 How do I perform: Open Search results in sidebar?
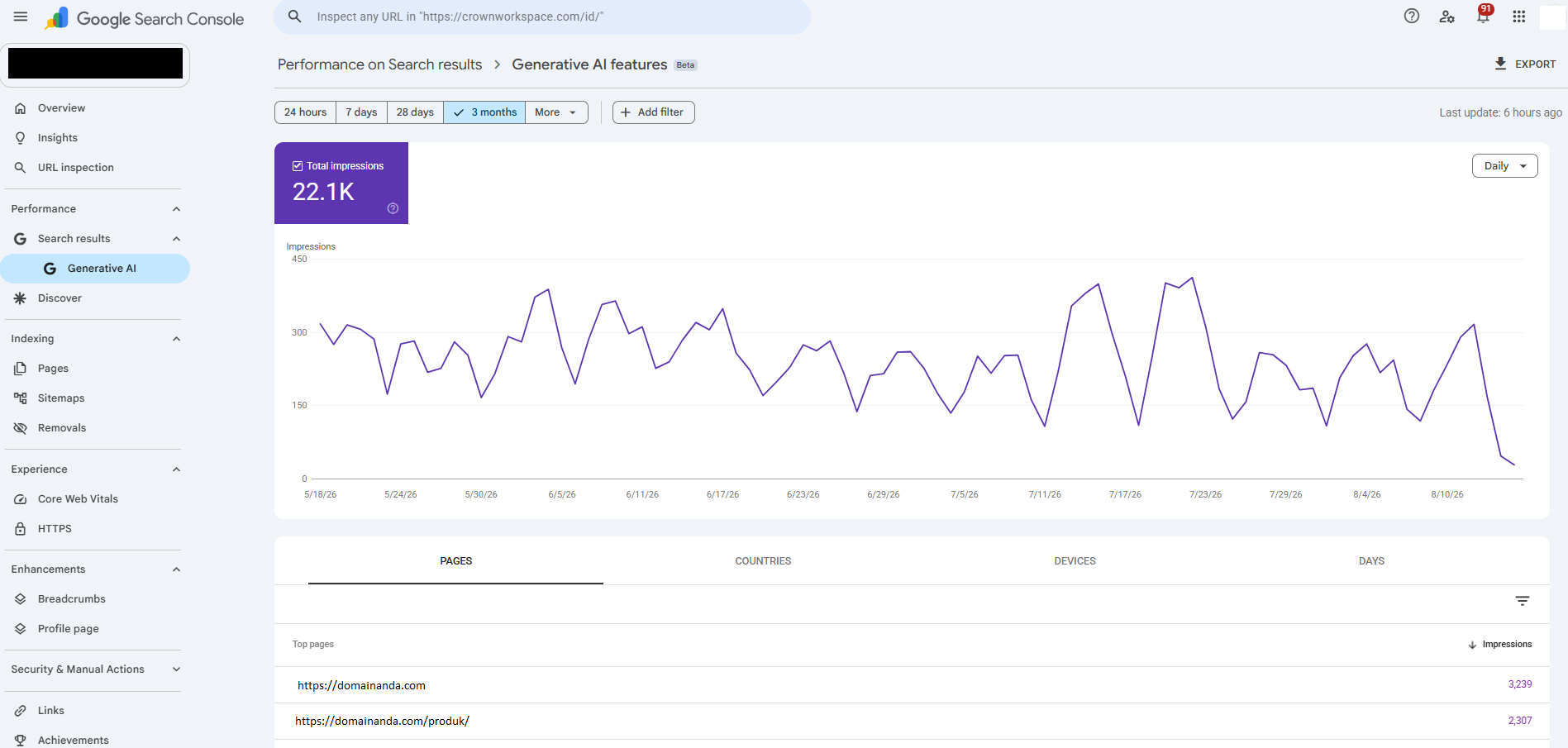74,239
